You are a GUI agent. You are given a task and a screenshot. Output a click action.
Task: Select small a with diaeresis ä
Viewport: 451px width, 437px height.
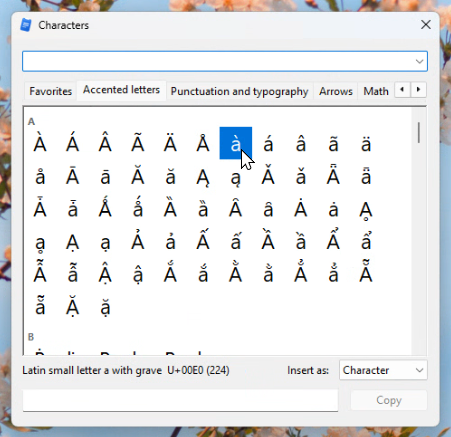point(366,143)
